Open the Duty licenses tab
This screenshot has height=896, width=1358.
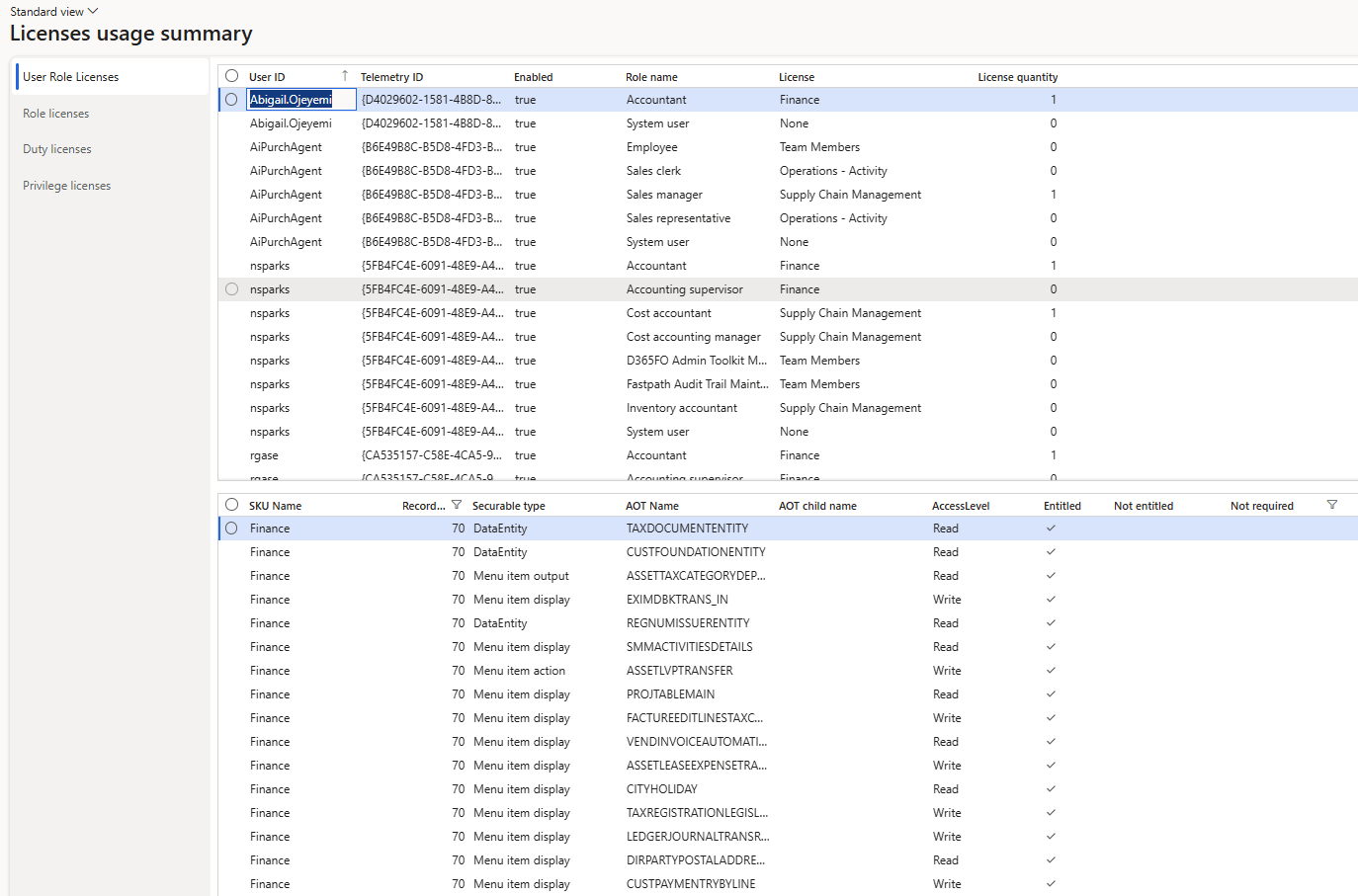(57, 149)
